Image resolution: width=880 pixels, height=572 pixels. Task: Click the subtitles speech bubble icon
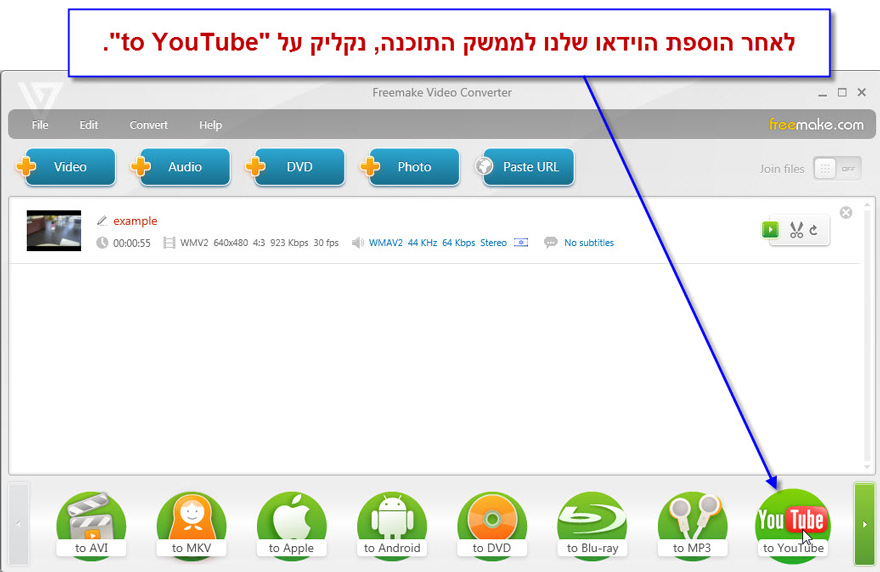pyautogui.click(x=551, y=242)
